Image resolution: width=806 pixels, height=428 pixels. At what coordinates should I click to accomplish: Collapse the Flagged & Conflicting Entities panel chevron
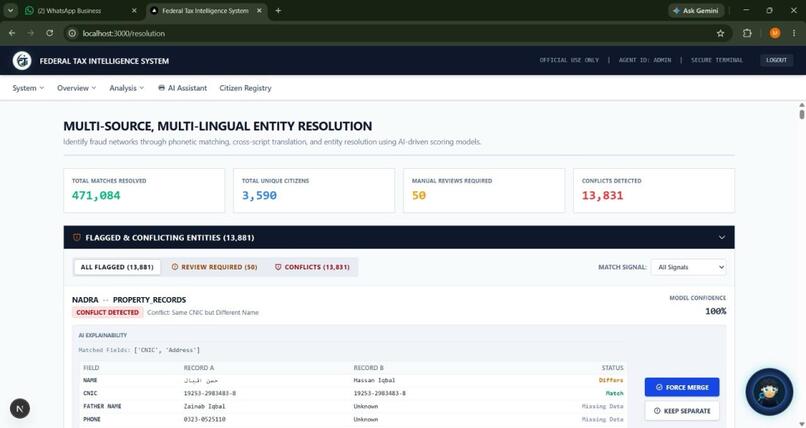click(722, 237)
